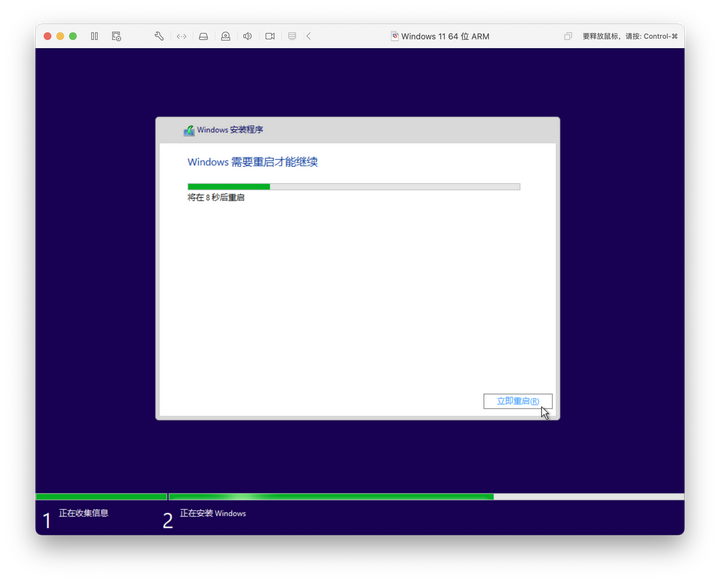The image size is (720, 582).
Task: Click the camera device icon
Action: (x=270, y=36)
